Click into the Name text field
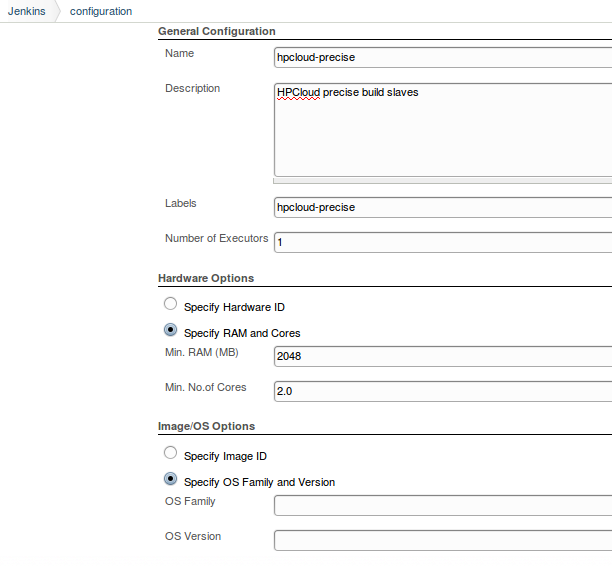Screen dimensions: 612x566 point(442,58)
